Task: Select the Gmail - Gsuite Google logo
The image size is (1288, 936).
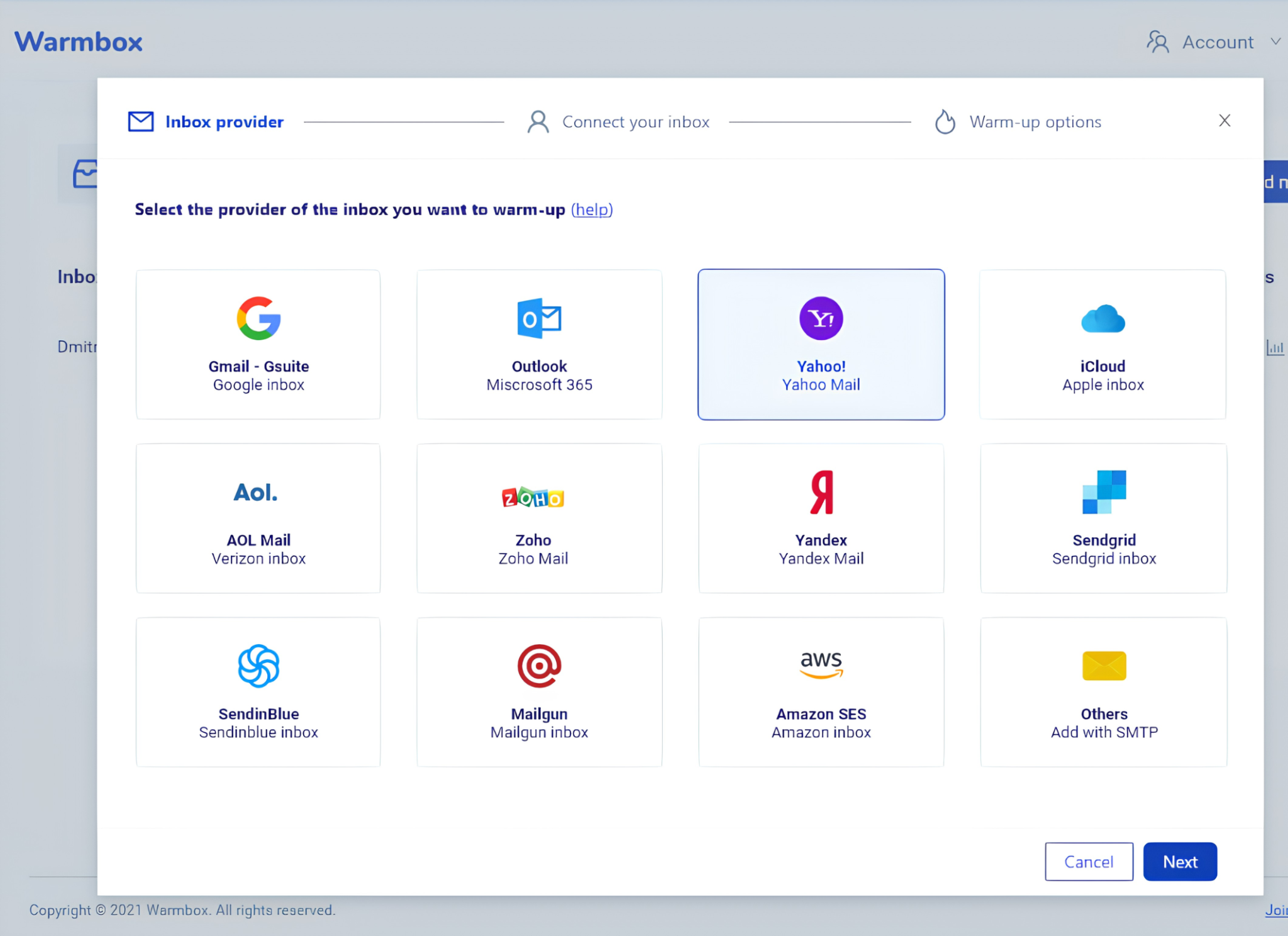Action: click(258, 318)
